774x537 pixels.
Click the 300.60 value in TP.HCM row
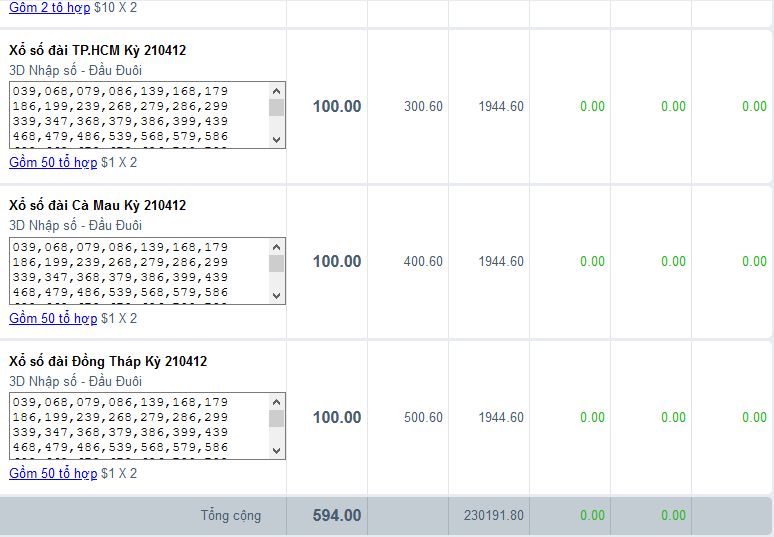pos(423,106)
